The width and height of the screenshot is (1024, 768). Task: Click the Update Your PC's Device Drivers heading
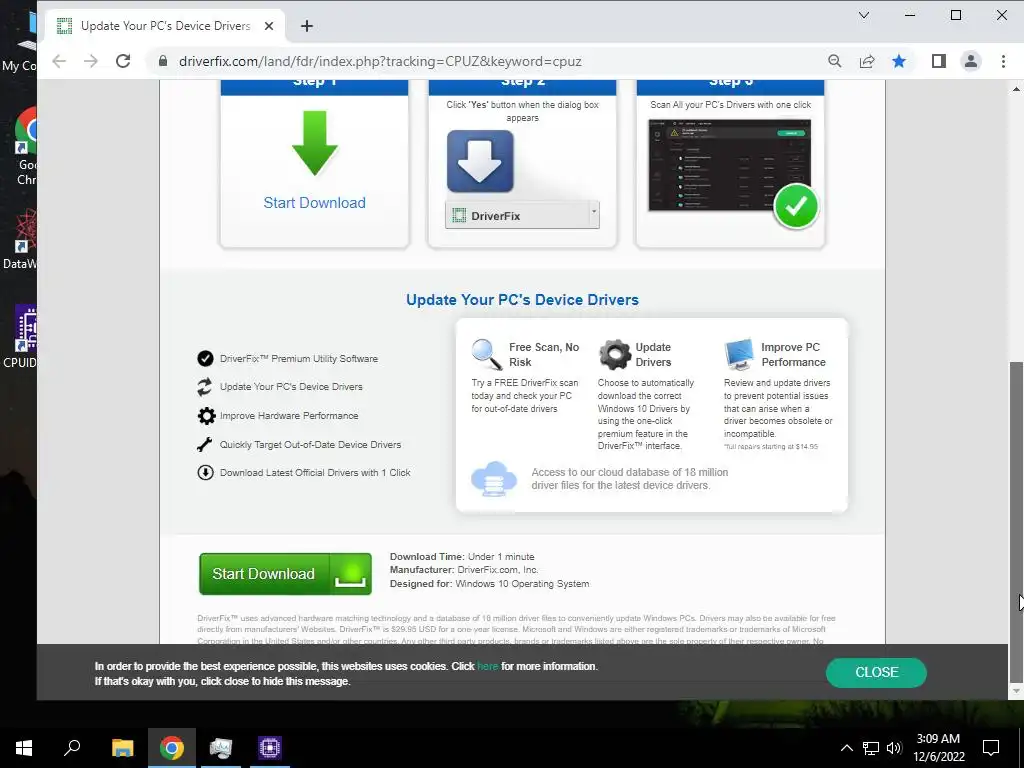tap(522, 300)
